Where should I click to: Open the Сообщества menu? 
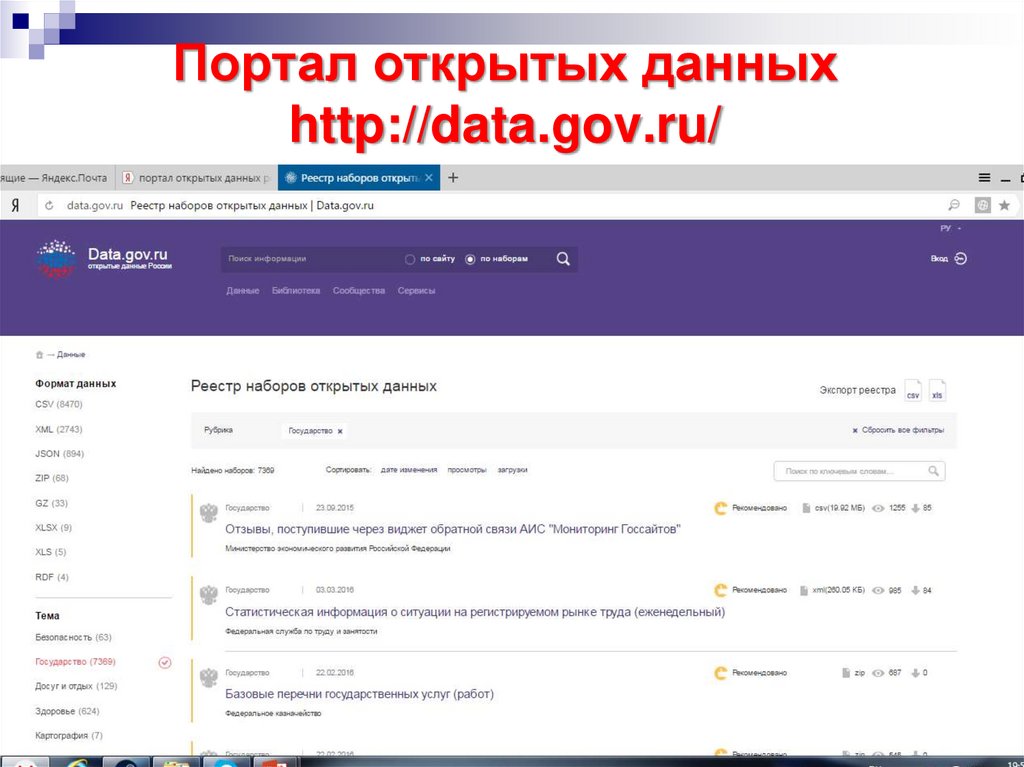coord(359,291)
